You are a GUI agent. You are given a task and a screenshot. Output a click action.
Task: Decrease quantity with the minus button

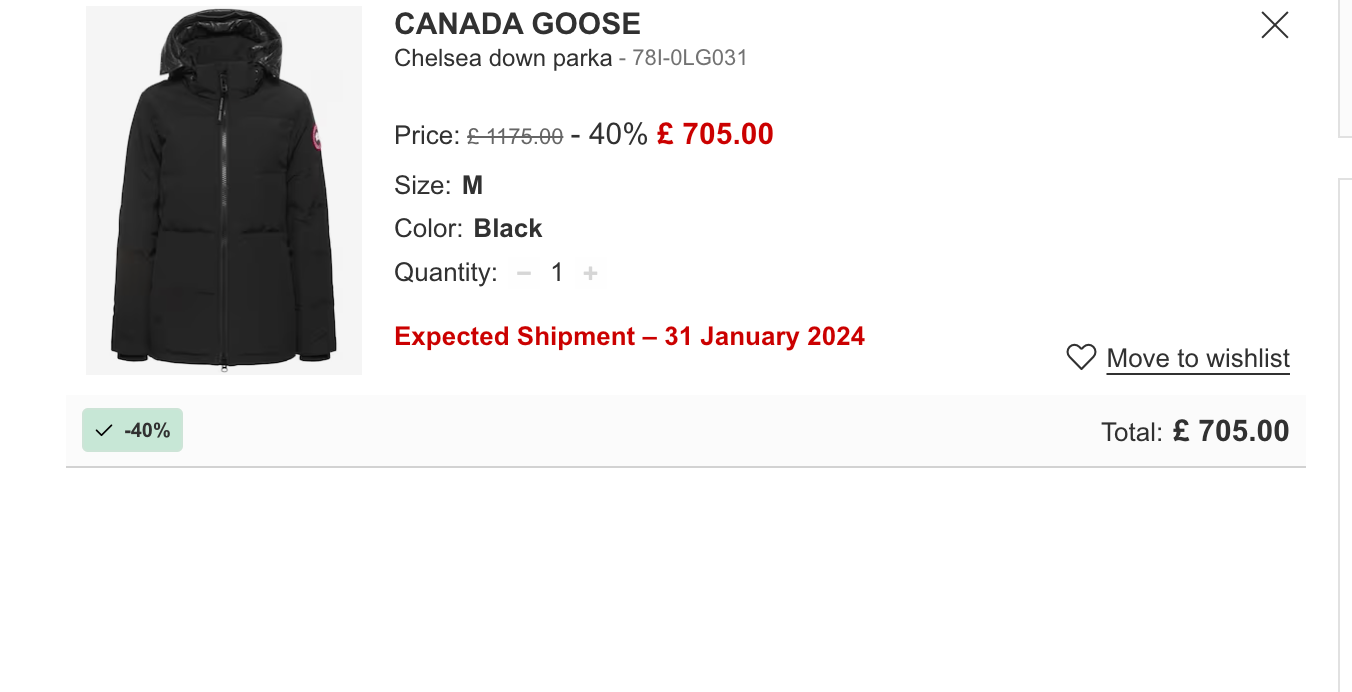coord(524,273)
